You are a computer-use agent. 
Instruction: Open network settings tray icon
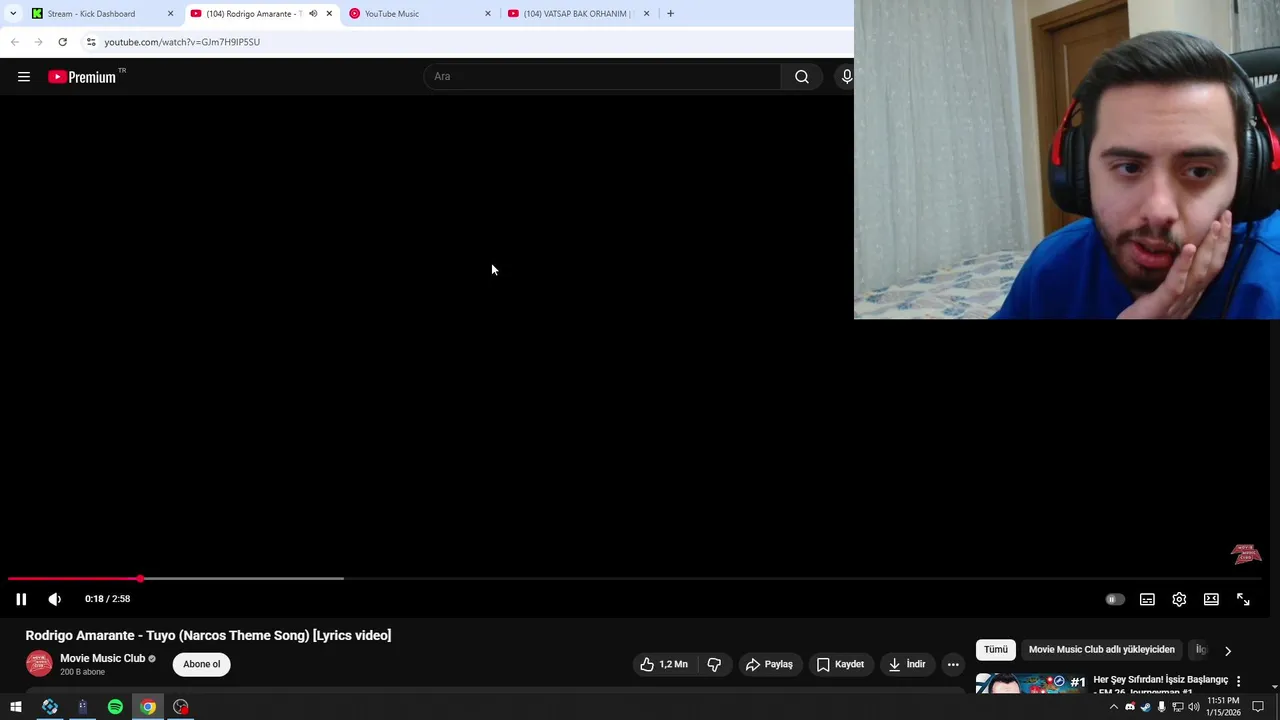coord(1177,707)
